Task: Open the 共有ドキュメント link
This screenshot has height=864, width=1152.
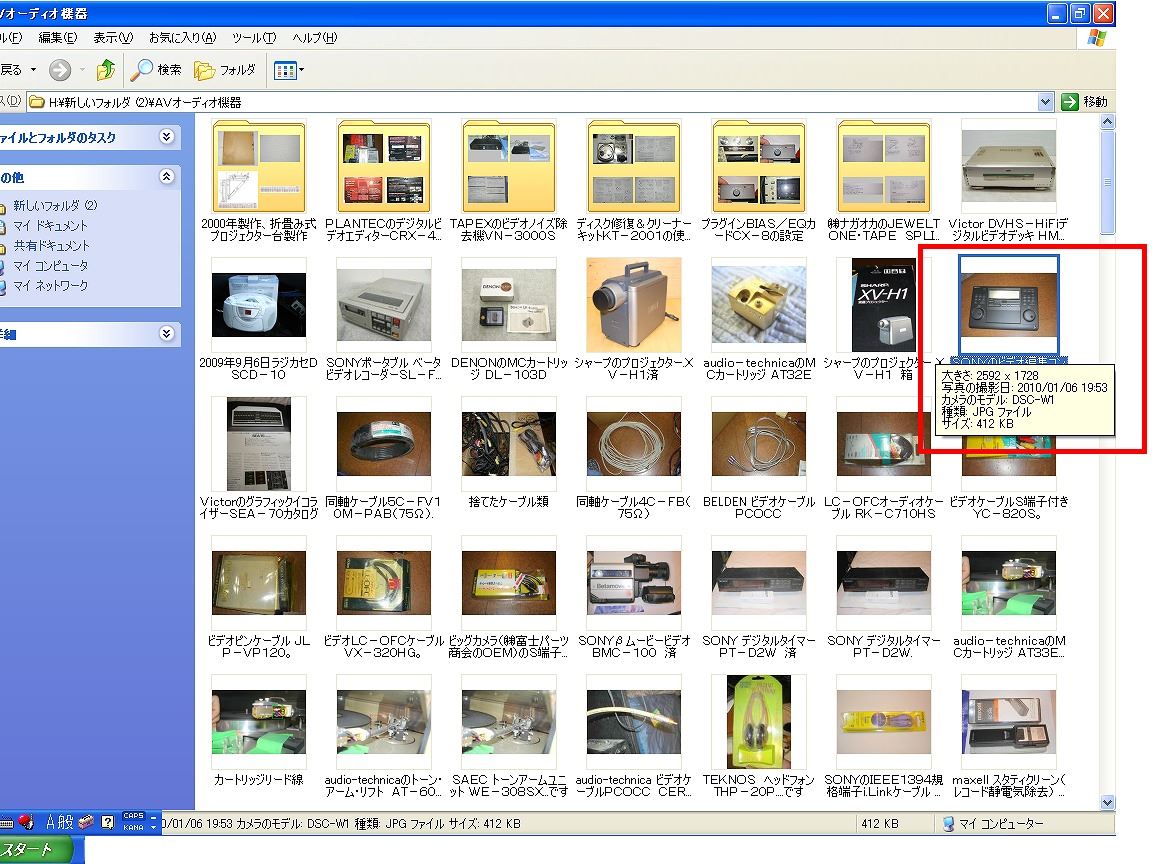Action: (x=51, y=245)
